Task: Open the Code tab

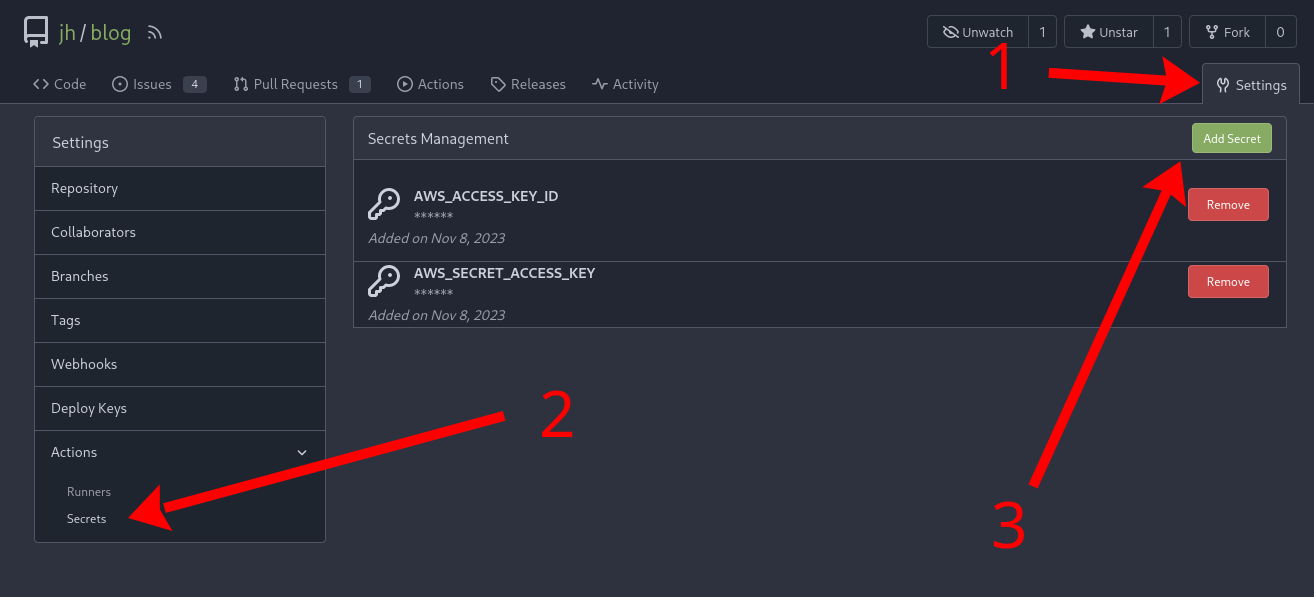Action: 60,84
